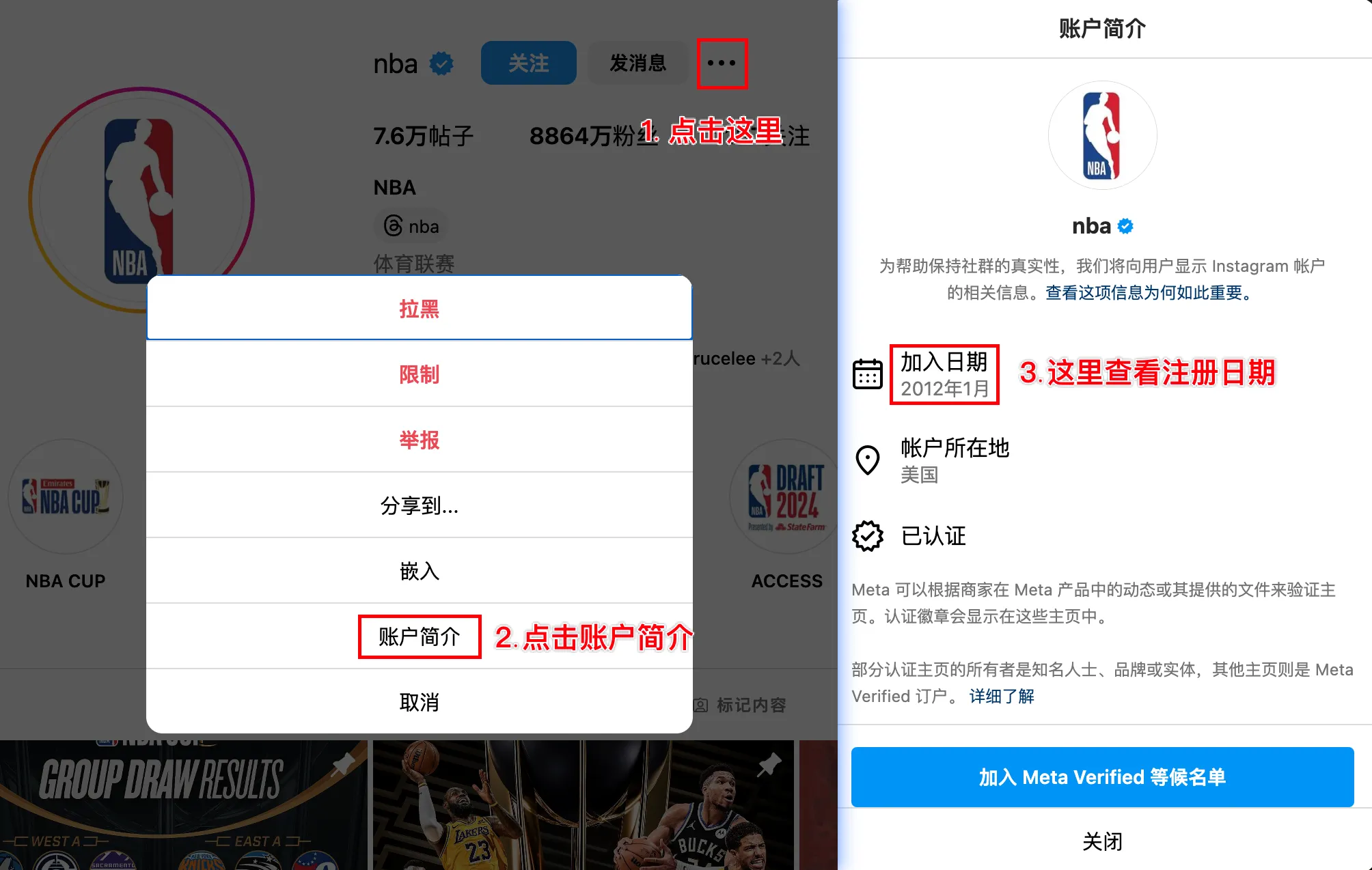Click the NBA avatar in the 账户简介 panel
The width and height of the screenshot is (1372, 870).
coord(1103,135)
